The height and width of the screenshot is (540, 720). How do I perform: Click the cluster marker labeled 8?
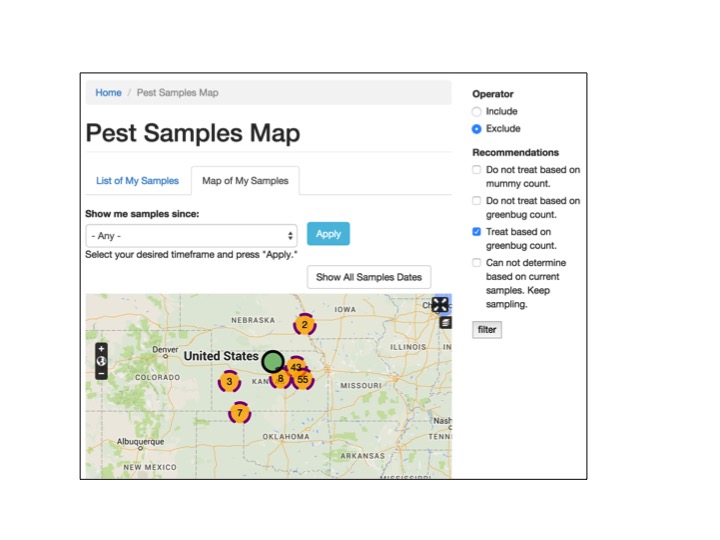tap(280, 379)
